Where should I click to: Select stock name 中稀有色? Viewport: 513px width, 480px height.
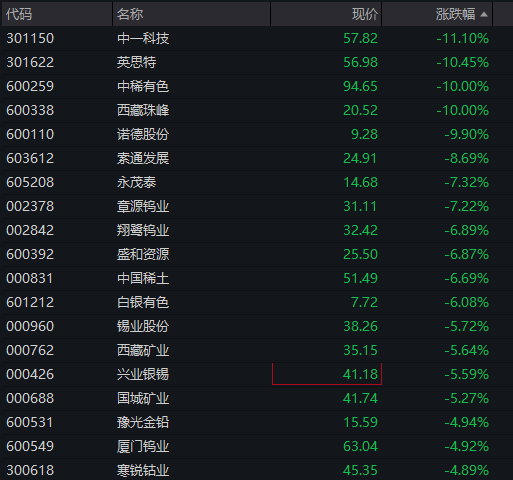(x=143, y=86)
